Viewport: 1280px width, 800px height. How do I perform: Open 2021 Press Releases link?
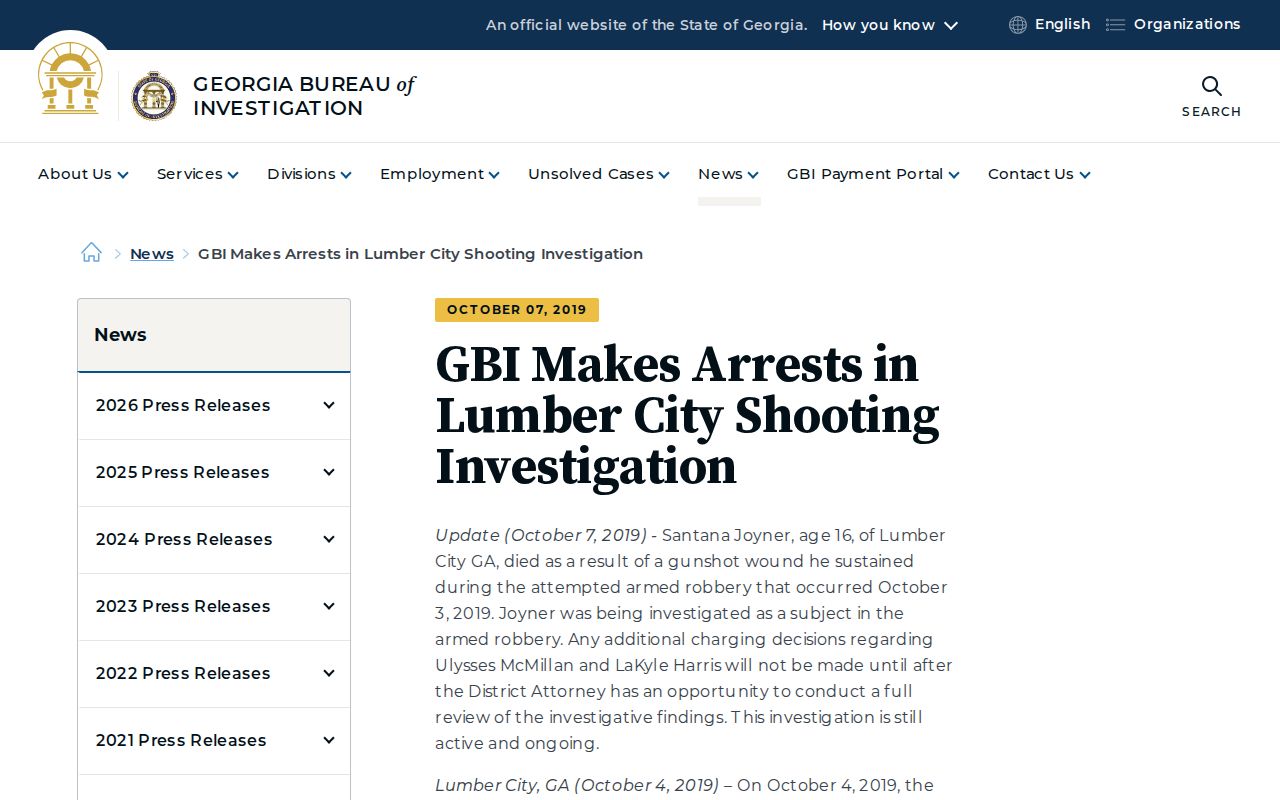pos(181,740)
